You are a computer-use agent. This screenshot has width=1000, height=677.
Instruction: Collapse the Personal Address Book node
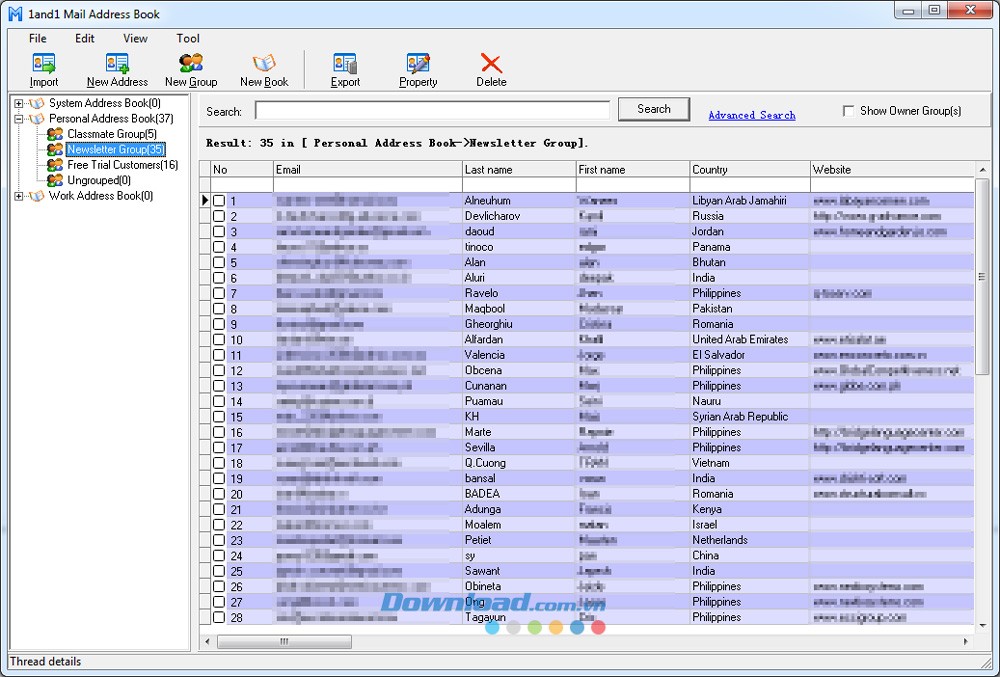(19, 119)
